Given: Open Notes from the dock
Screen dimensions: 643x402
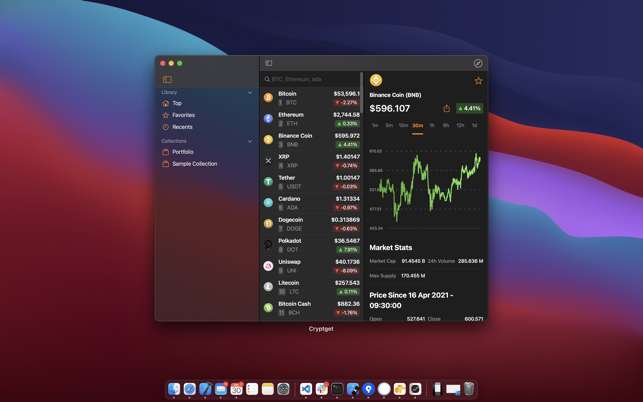Looking at the screenshot, I should pyautogui.click(x=267, y=388).
